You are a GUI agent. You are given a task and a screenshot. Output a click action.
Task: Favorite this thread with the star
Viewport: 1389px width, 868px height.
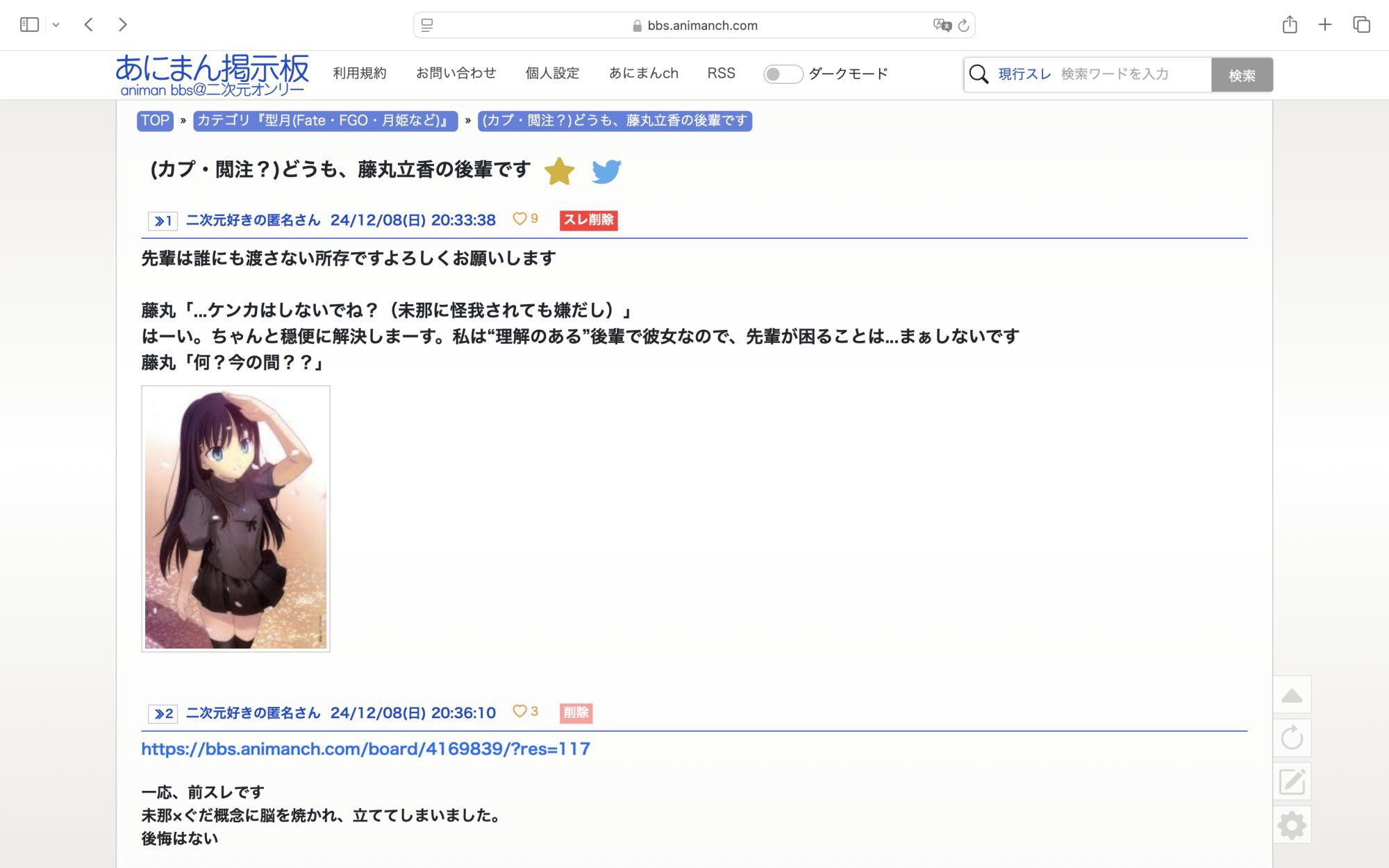(559, 172)
